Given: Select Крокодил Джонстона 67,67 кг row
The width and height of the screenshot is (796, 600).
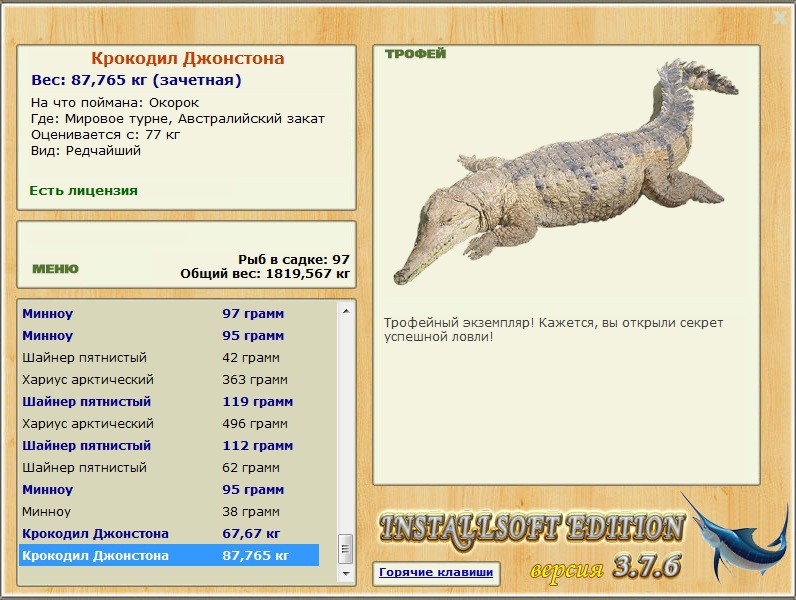Looking at the screenshot, I should pos(170,534).
